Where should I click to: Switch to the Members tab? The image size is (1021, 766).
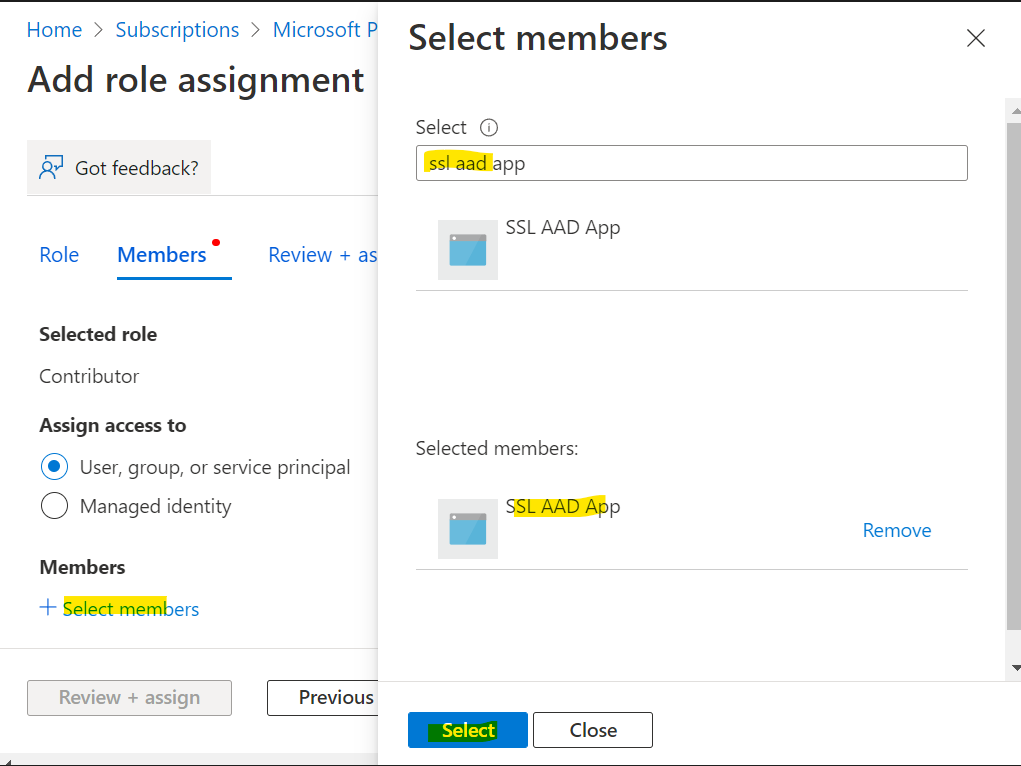click(161, 255)
